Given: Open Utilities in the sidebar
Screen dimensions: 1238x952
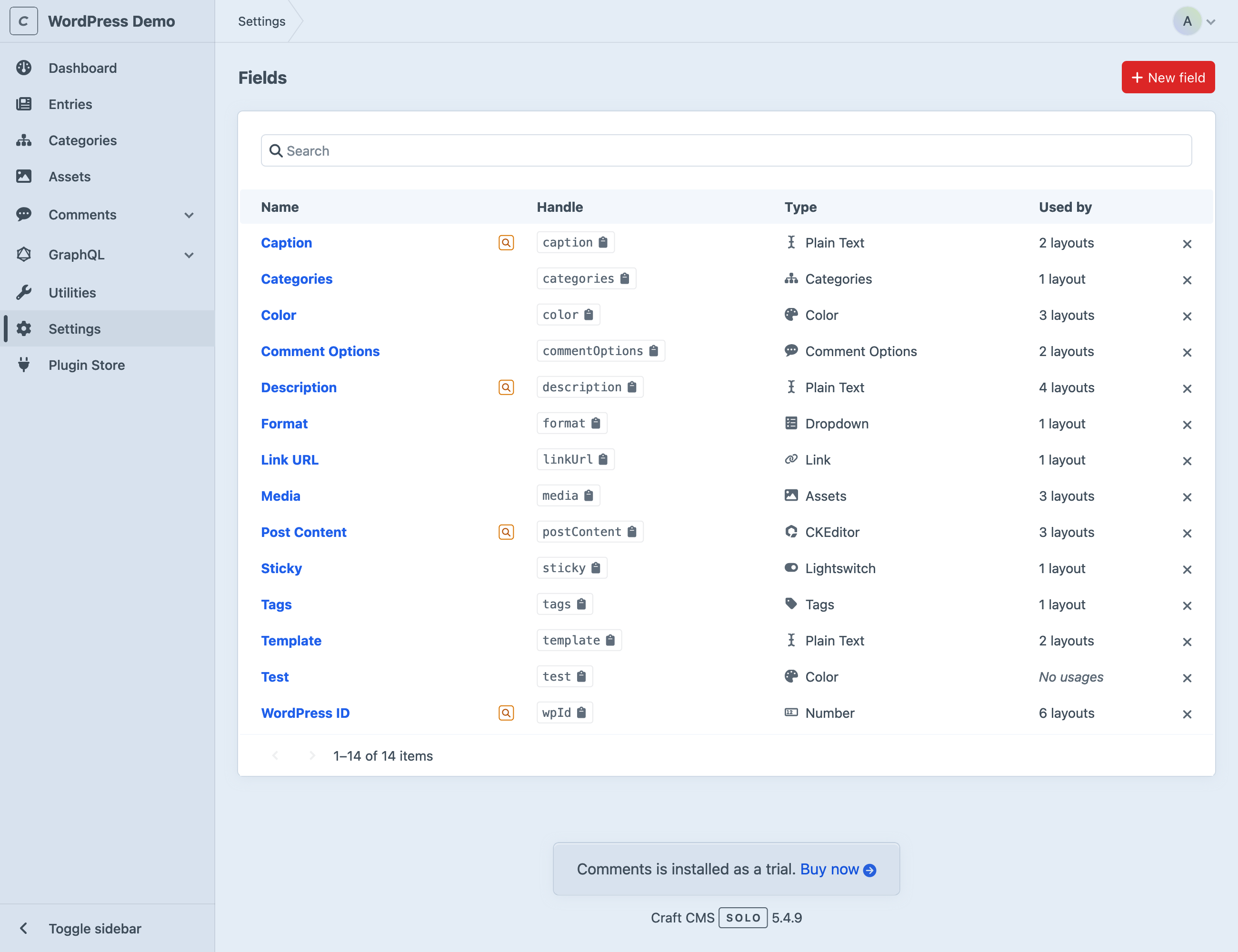Looking at the screenshot, I should coord(108,292).
